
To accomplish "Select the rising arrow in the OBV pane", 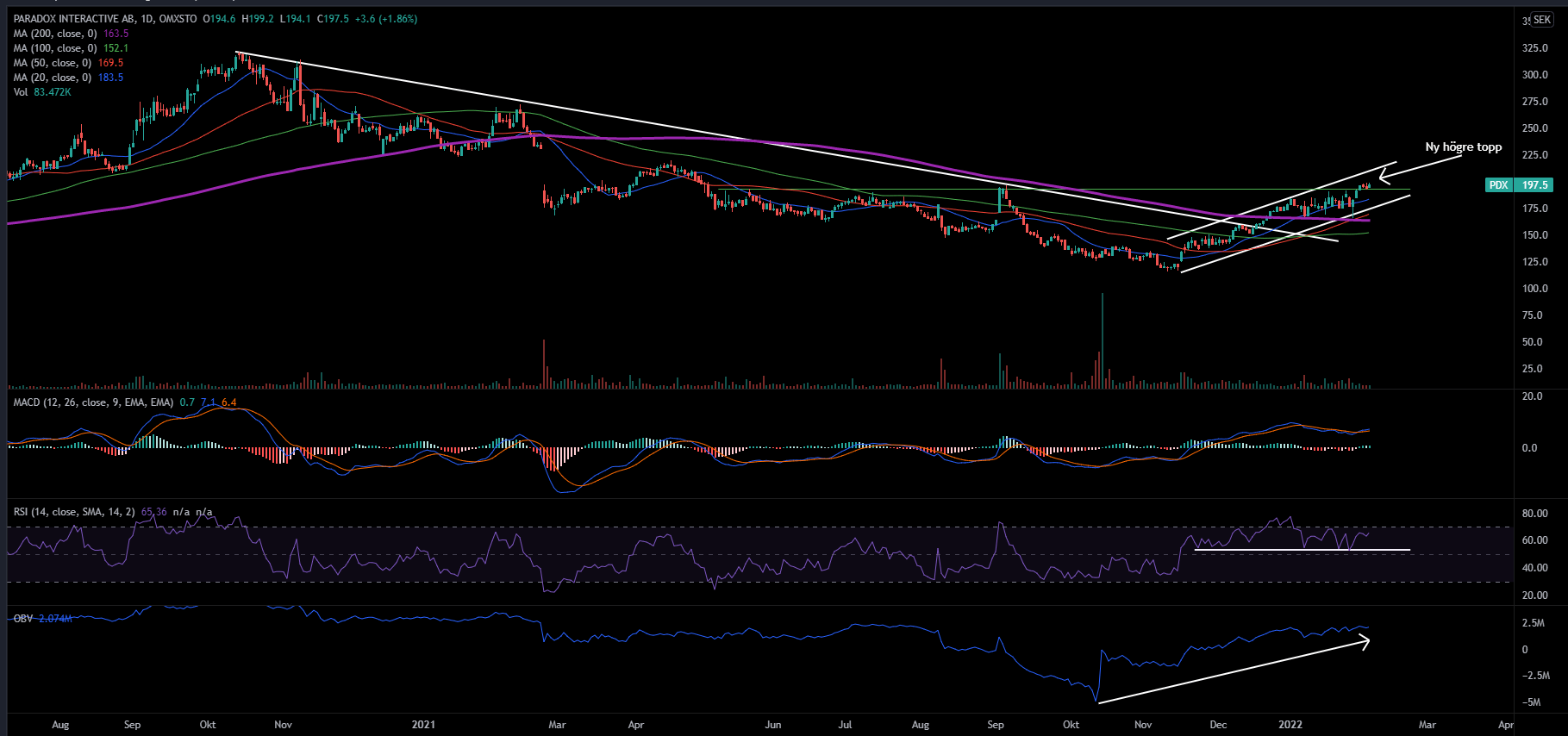I will point(1233,671).
